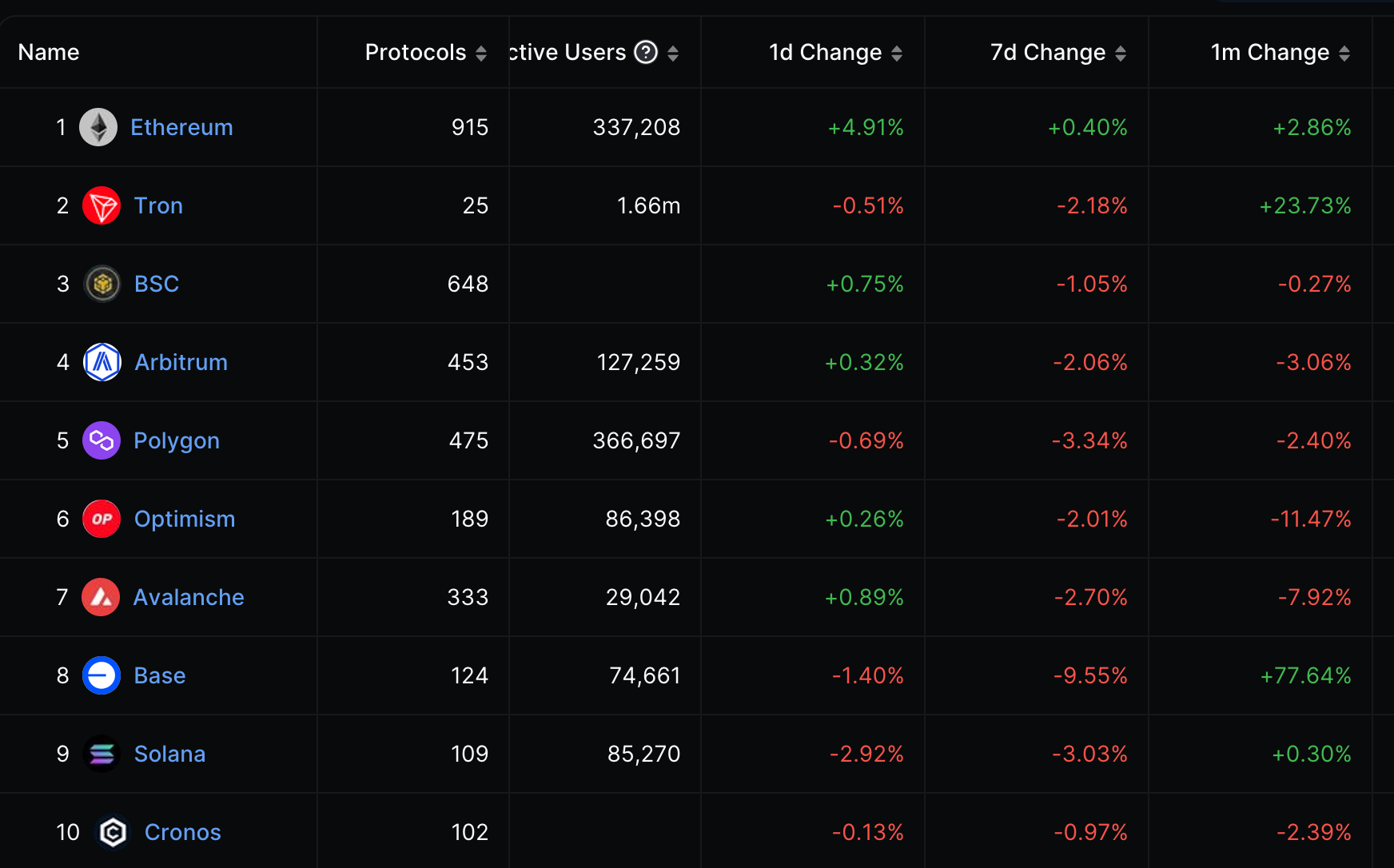Click the Base chain logo icon
Viewport: 1394px width, 868px height.
tap(102, 675)
